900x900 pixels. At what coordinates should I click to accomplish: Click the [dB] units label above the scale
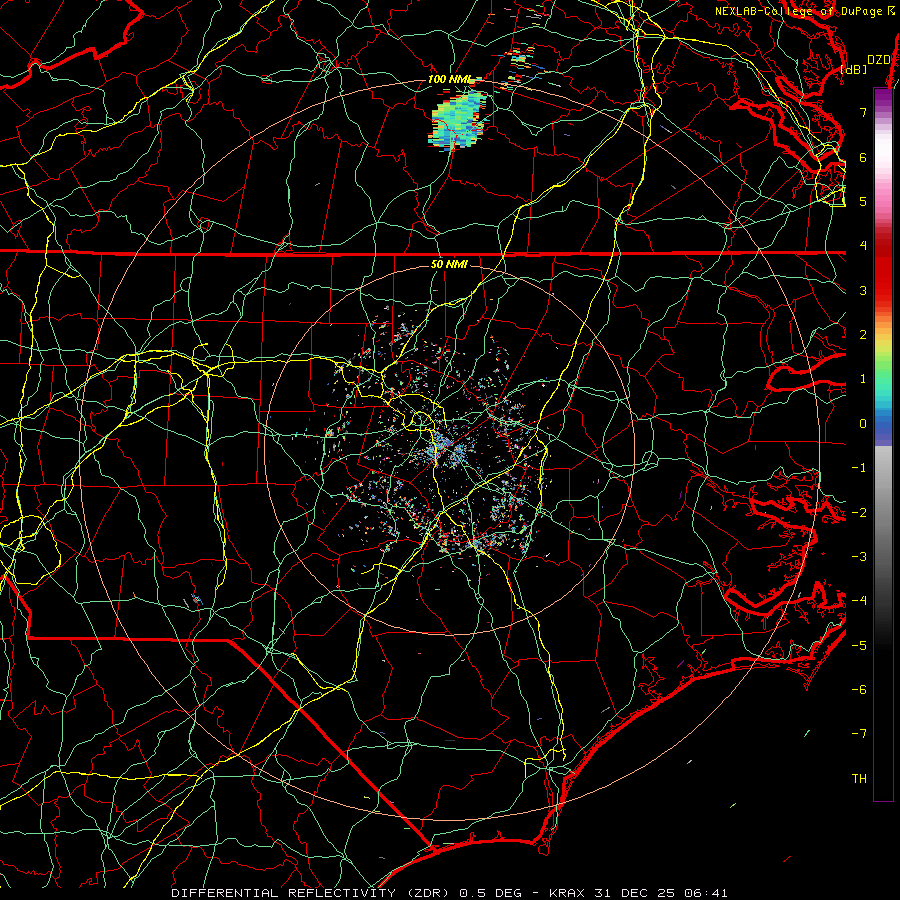[x=854, y=69]
